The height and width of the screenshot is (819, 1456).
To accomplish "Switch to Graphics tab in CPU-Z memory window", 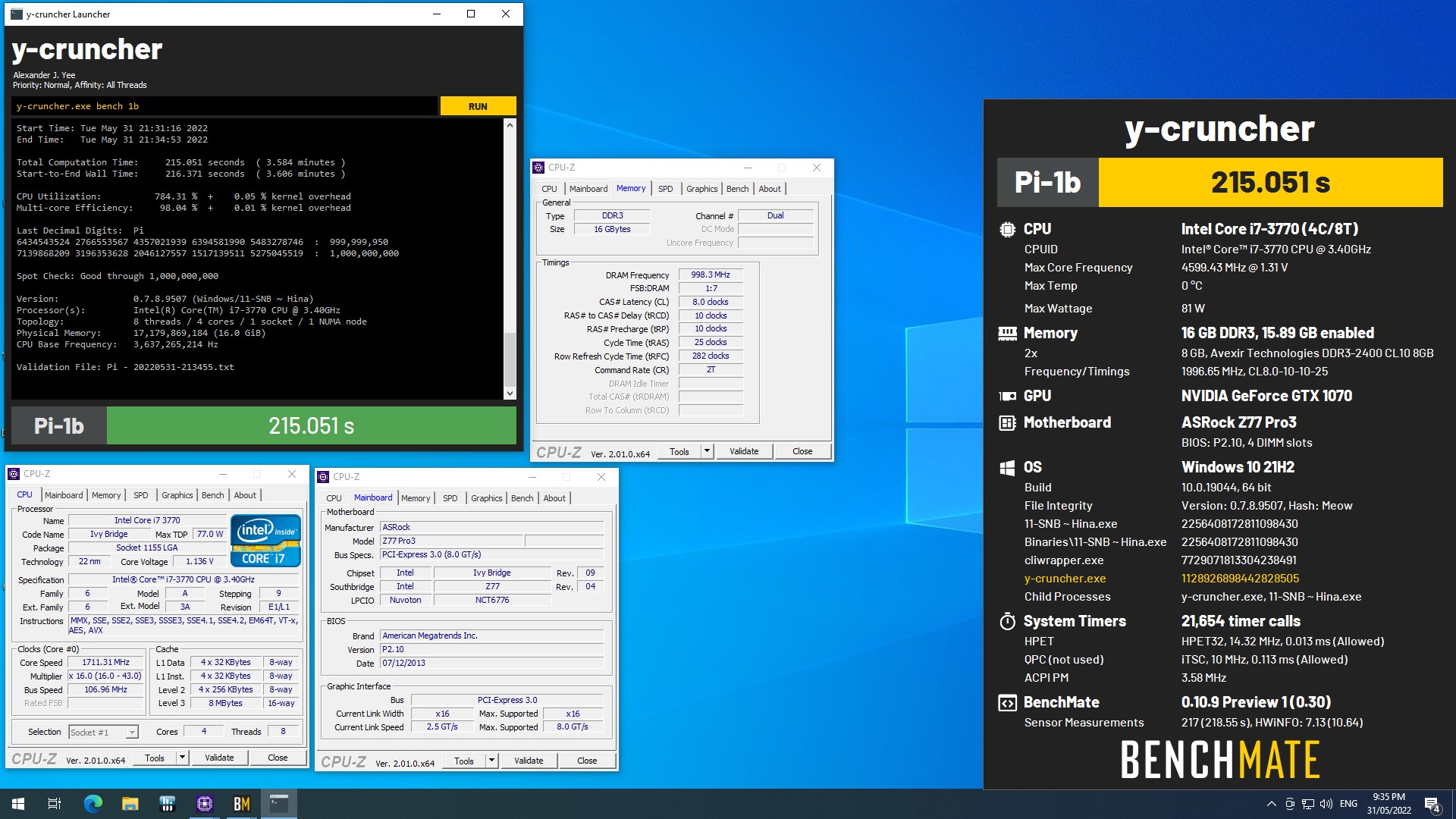I will [701, 189].
